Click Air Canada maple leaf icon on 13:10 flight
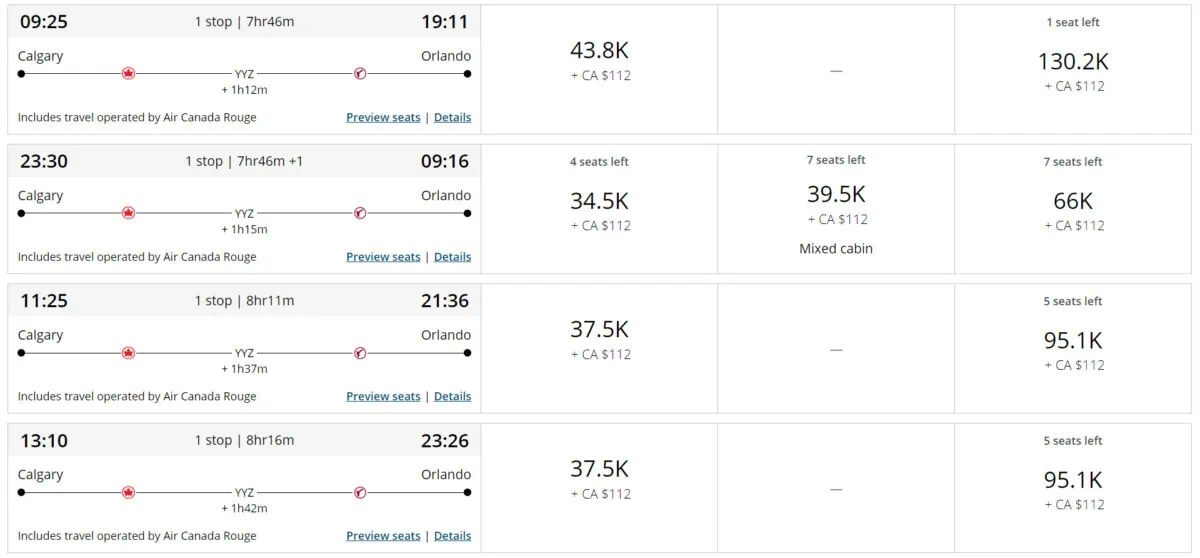 [128, 492]
